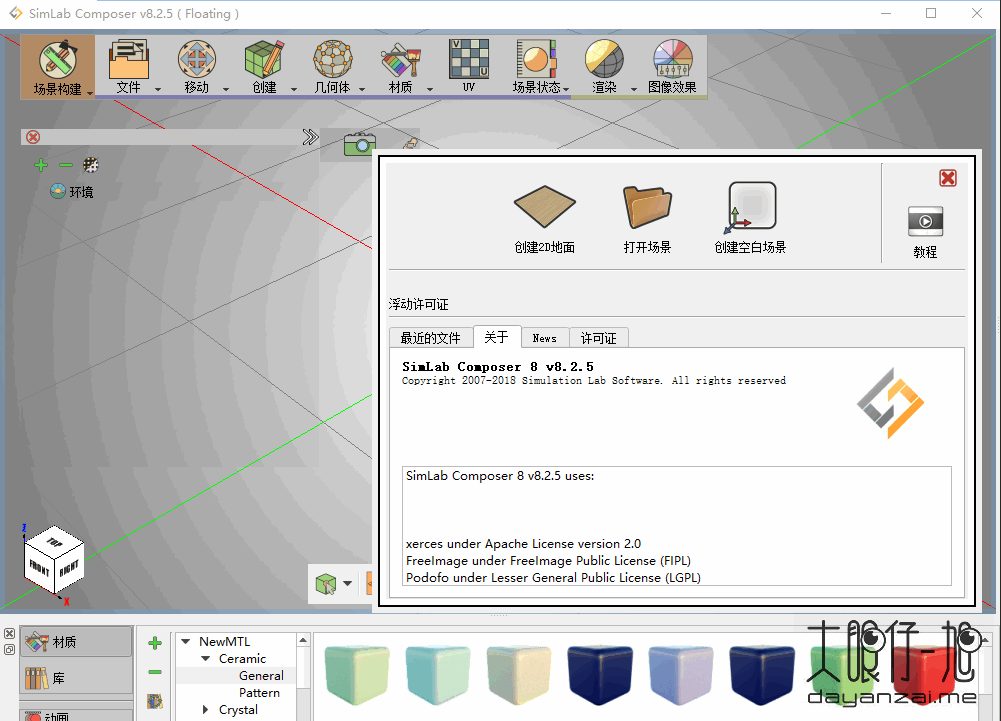Select the light green ceramic material cube
Image resolution: width=1001 pixels, height=721 pixels.
click(356, 674)
